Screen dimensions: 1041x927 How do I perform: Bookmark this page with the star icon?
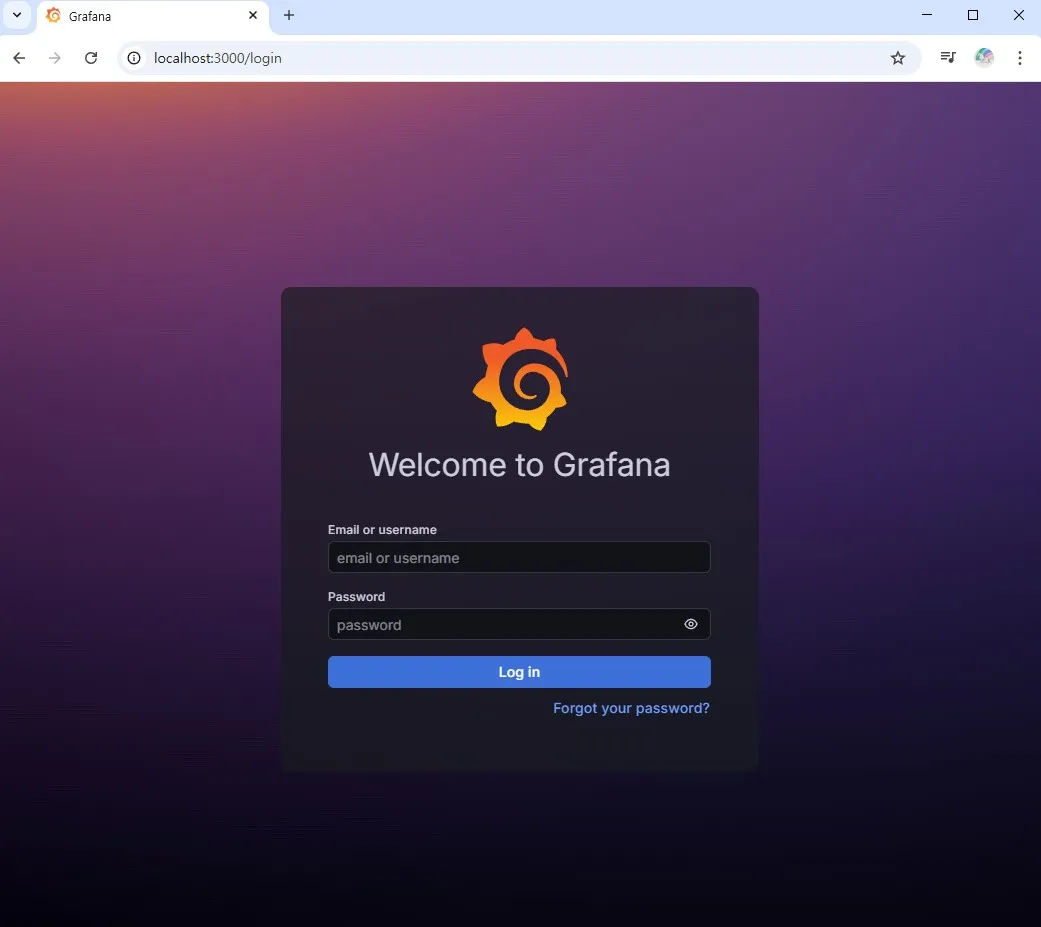[898, 58]
